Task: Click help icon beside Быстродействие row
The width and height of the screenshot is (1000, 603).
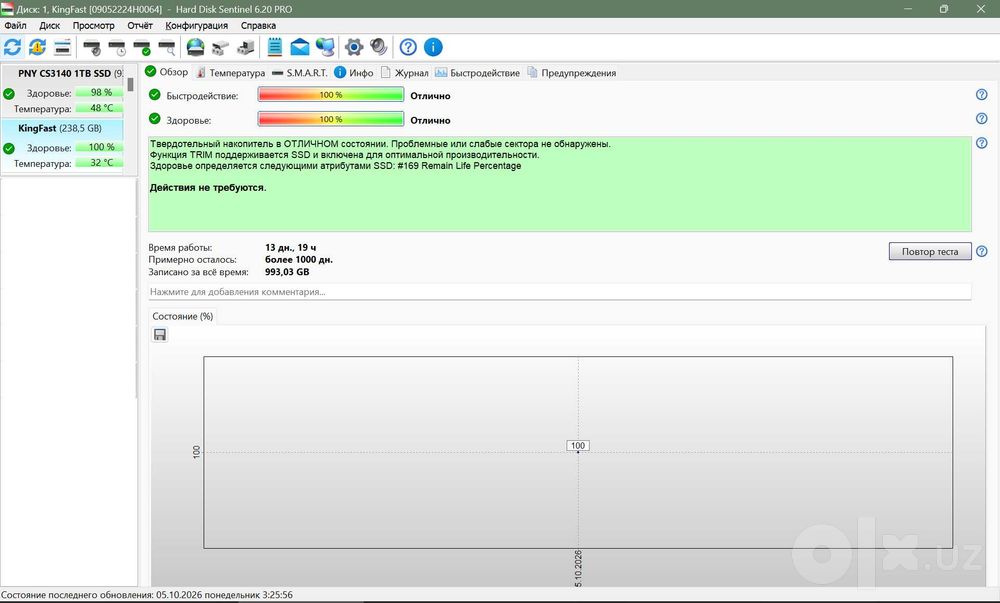Action: pyautogui.click(x=982, y=94)
